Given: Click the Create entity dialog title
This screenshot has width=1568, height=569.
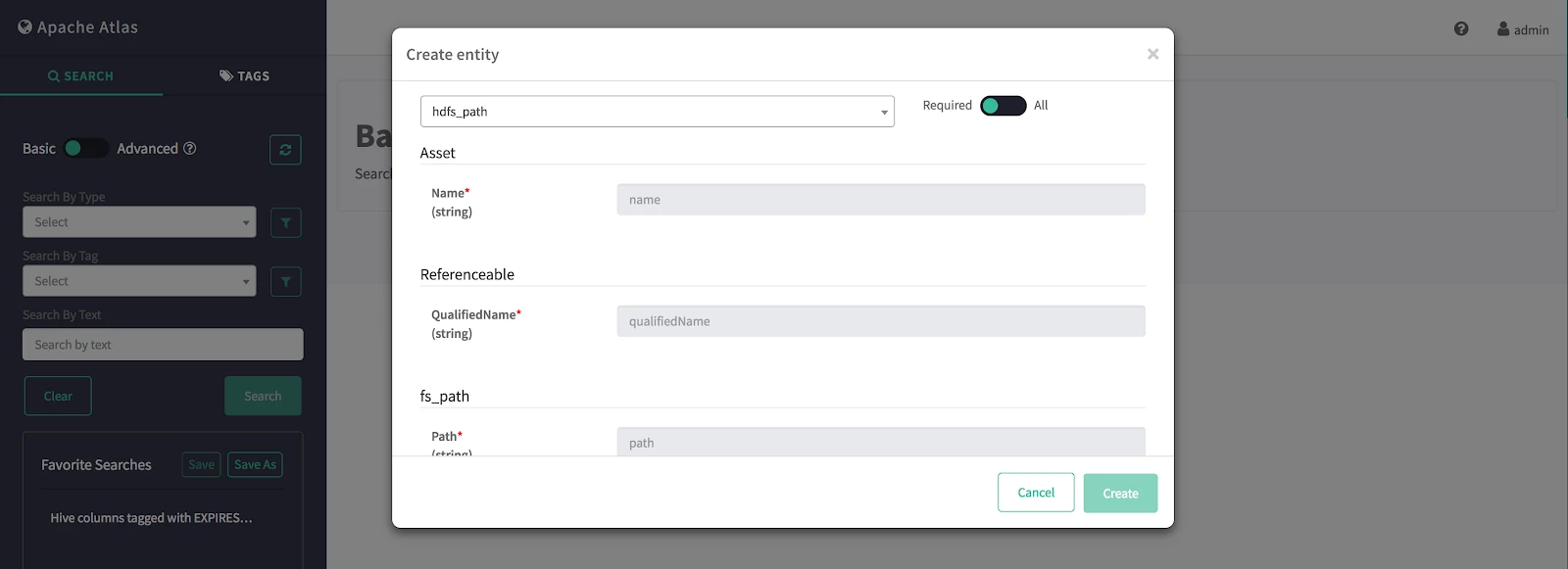Looking at the screenshot, I should 453,55.
